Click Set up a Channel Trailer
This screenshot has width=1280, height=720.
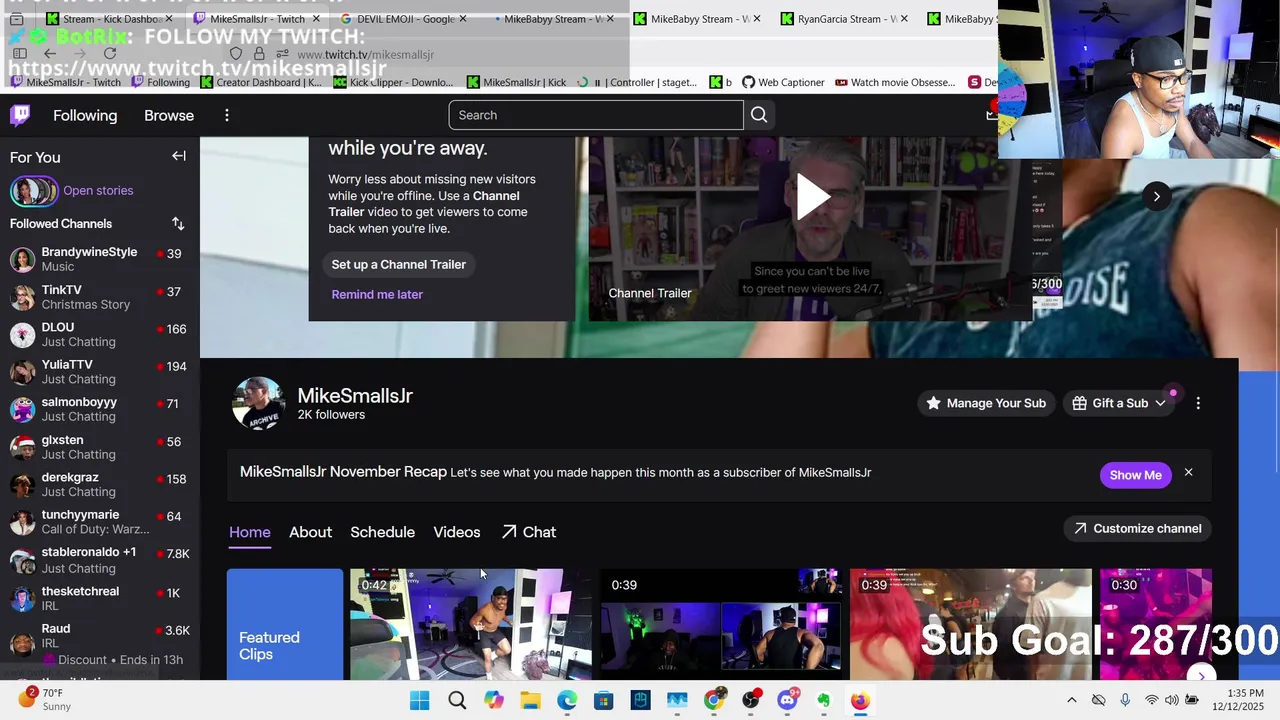[x=399, y=264]
